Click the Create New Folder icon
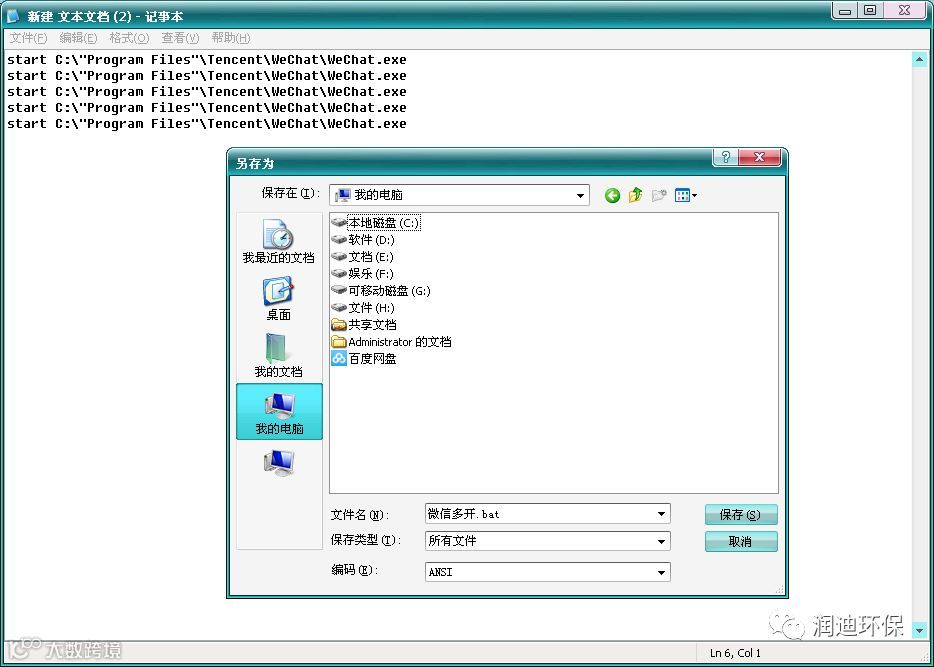This screenshot has width=934, height=667. coord(659,195)
